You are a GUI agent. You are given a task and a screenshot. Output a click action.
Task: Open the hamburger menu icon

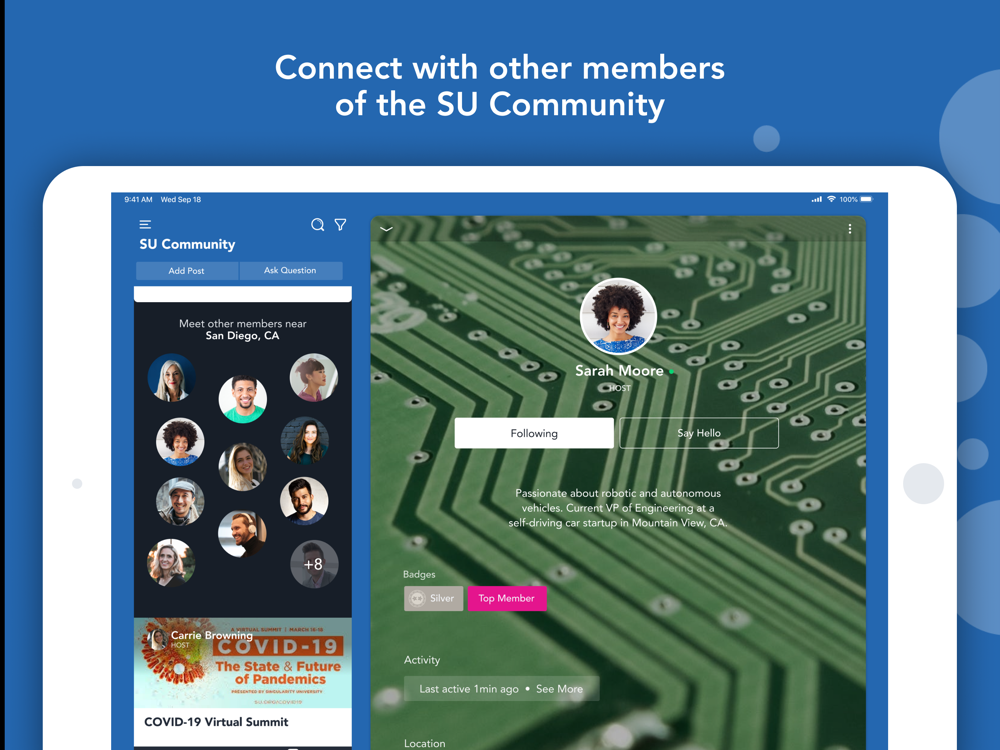[x=145, y=224]
